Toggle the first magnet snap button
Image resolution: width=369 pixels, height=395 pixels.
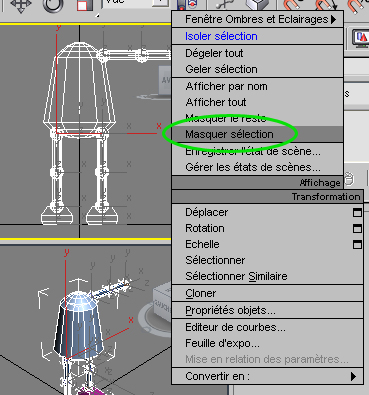(x=292, y=5)
